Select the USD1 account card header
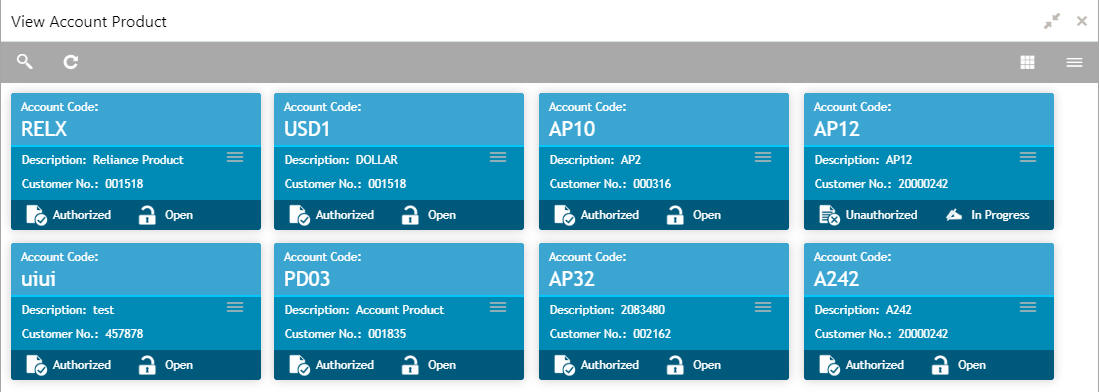The image size is (1099, 392). point(399,120)
